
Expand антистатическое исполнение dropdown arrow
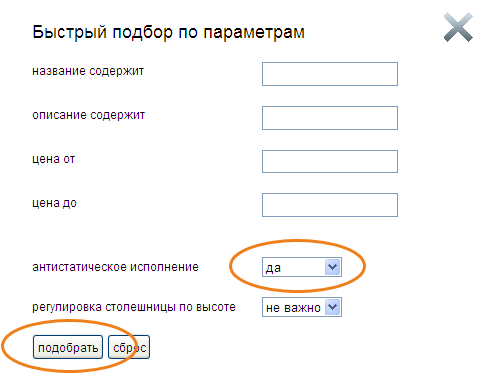[333, 267]
